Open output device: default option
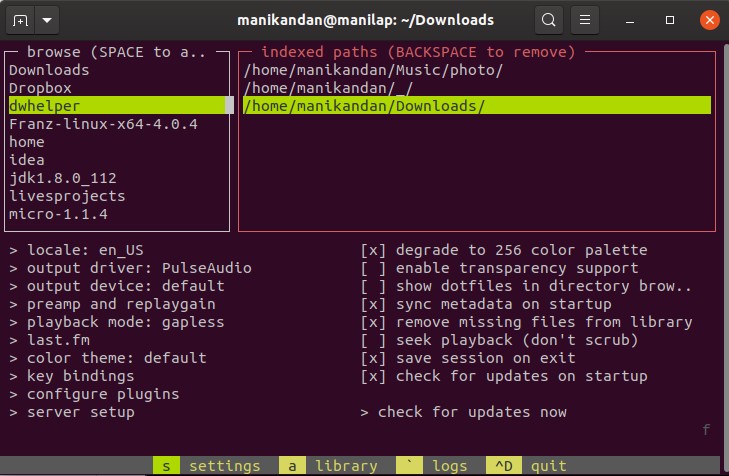The width and height of the screenshot is (729, 476). (x=117, y=286)
